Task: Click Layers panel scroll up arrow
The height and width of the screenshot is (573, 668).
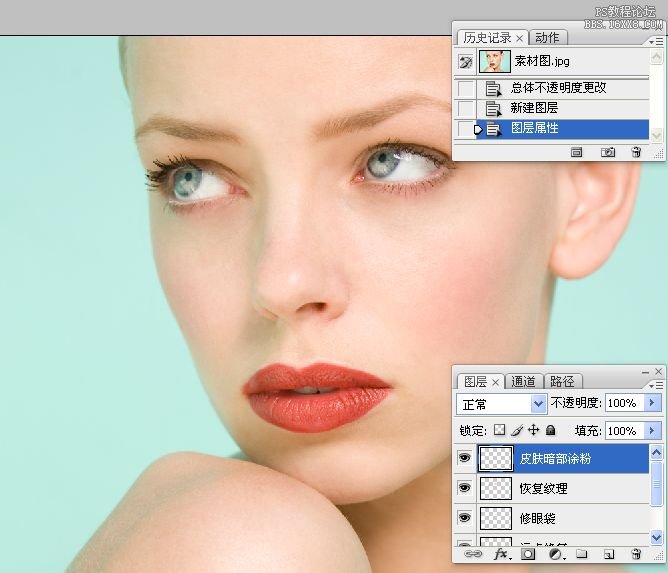Action: coord(656,452)
